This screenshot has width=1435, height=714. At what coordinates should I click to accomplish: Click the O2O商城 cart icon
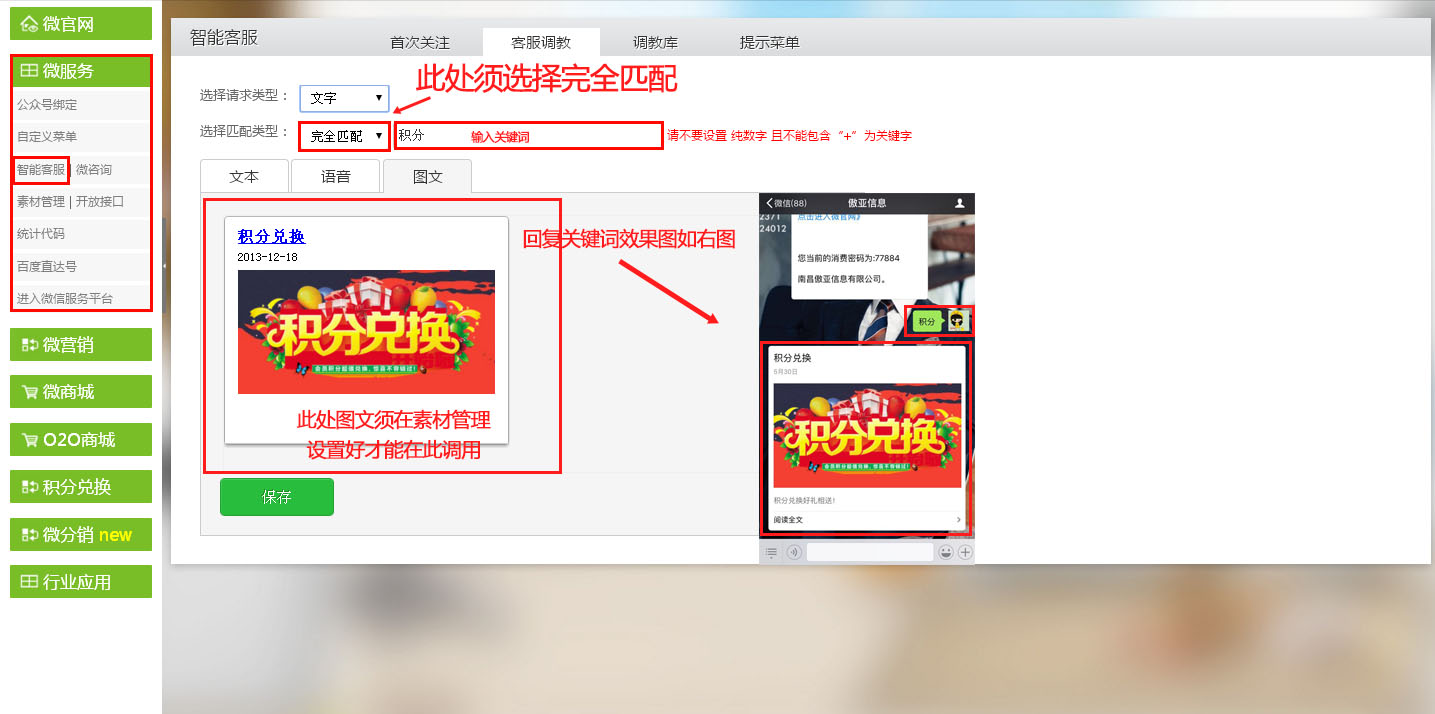tap(29, 440)
